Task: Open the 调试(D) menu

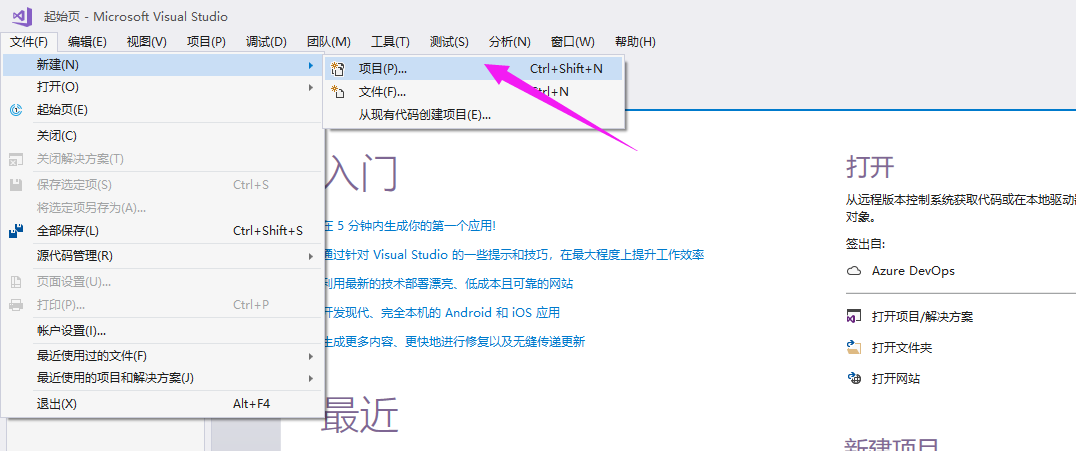Action: click(266, 42)
